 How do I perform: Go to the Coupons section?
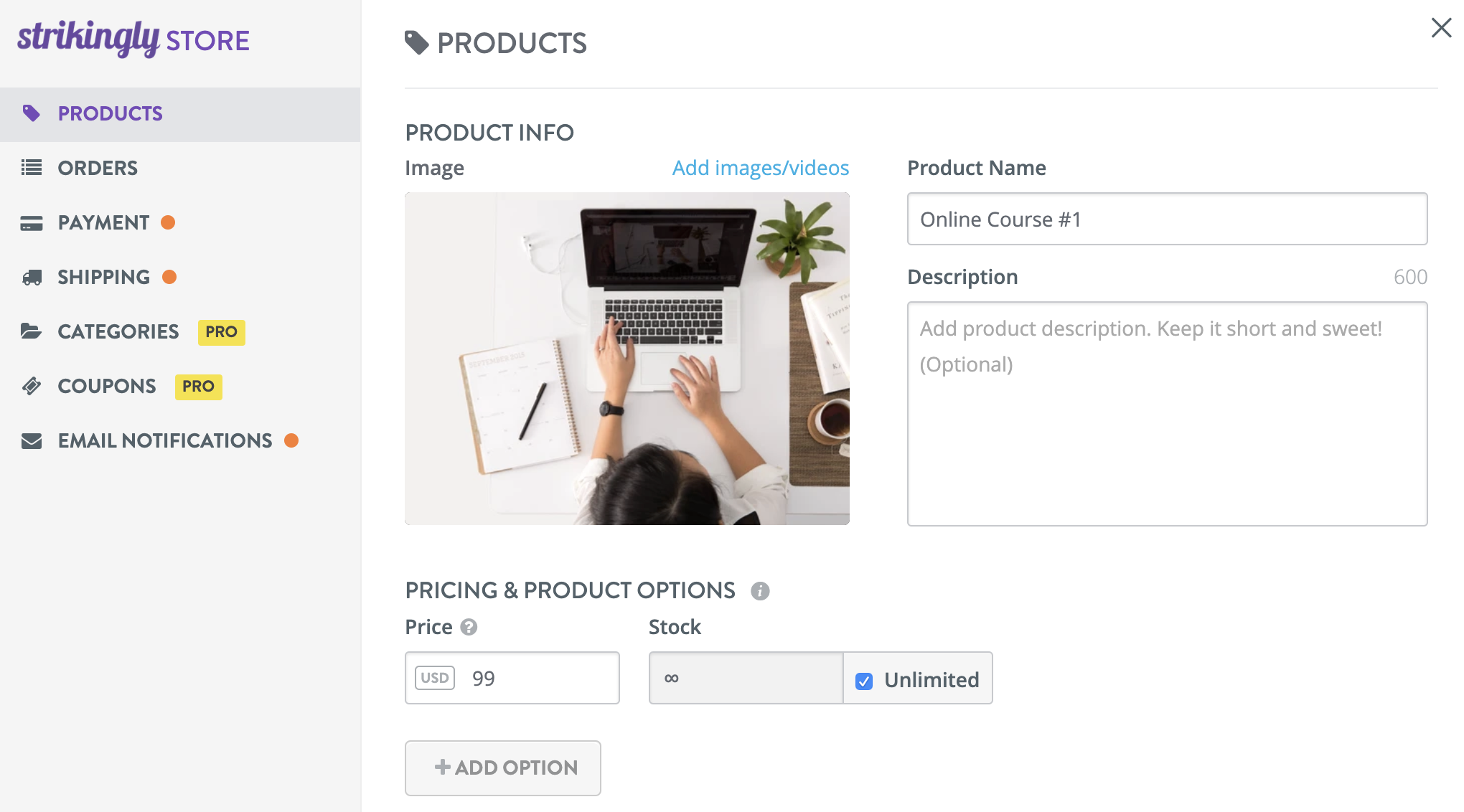(x=106, y=386)
